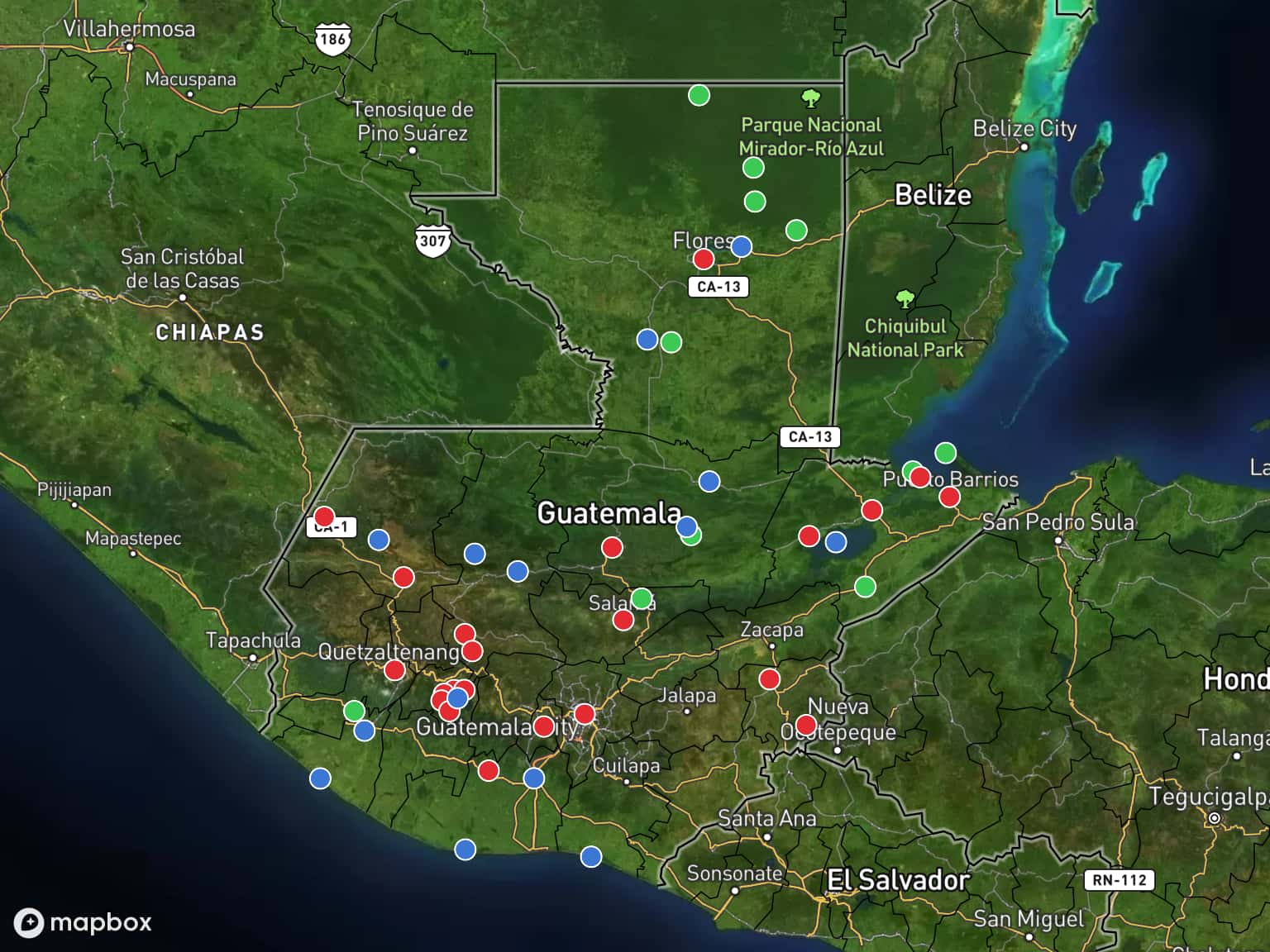Screen dimensions: 1270x952
Task: Select the red marker below the Quetzaltenango label
Action: pos(394,670)
